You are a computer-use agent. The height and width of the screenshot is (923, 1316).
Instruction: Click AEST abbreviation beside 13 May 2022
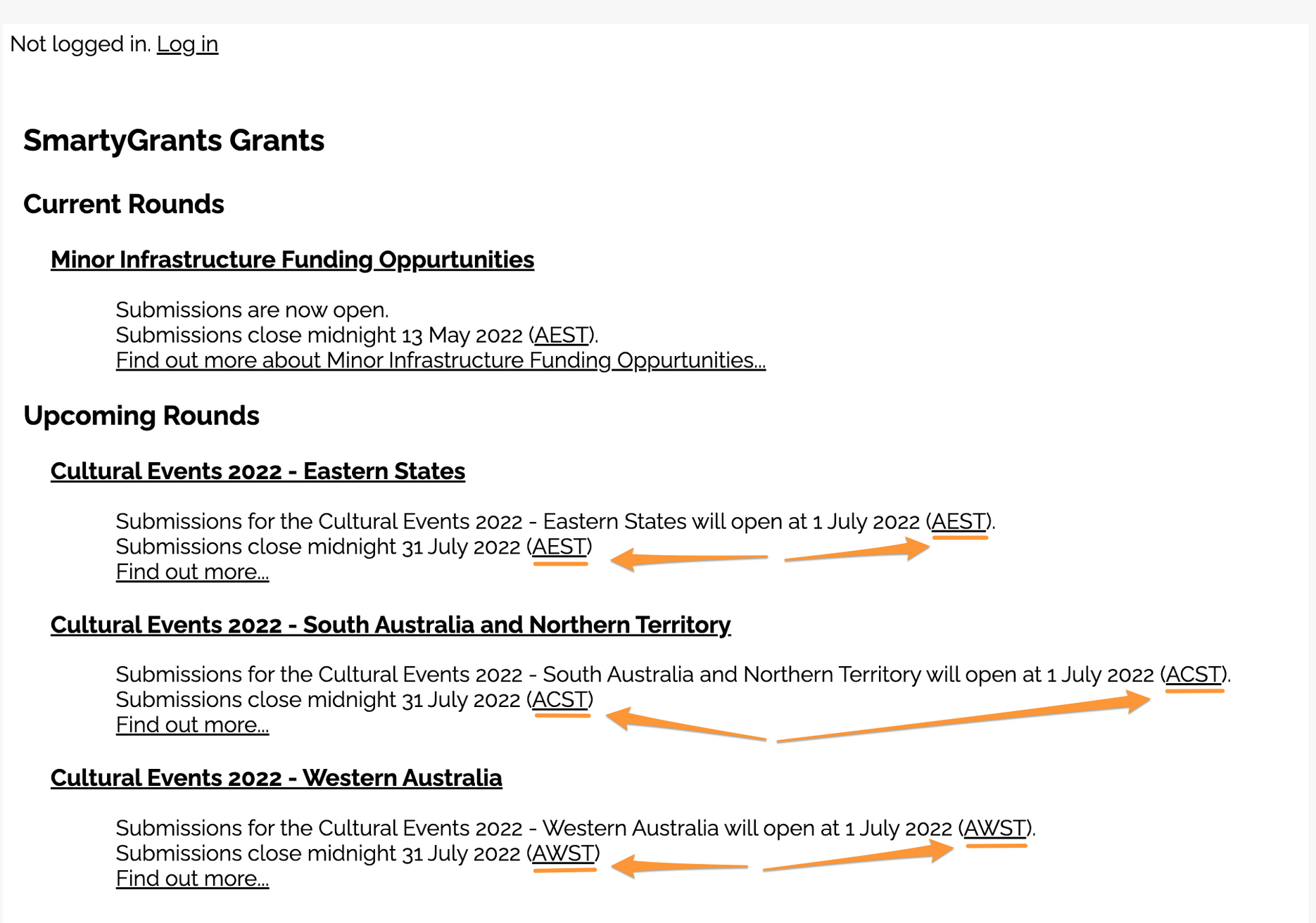[561, 335]
